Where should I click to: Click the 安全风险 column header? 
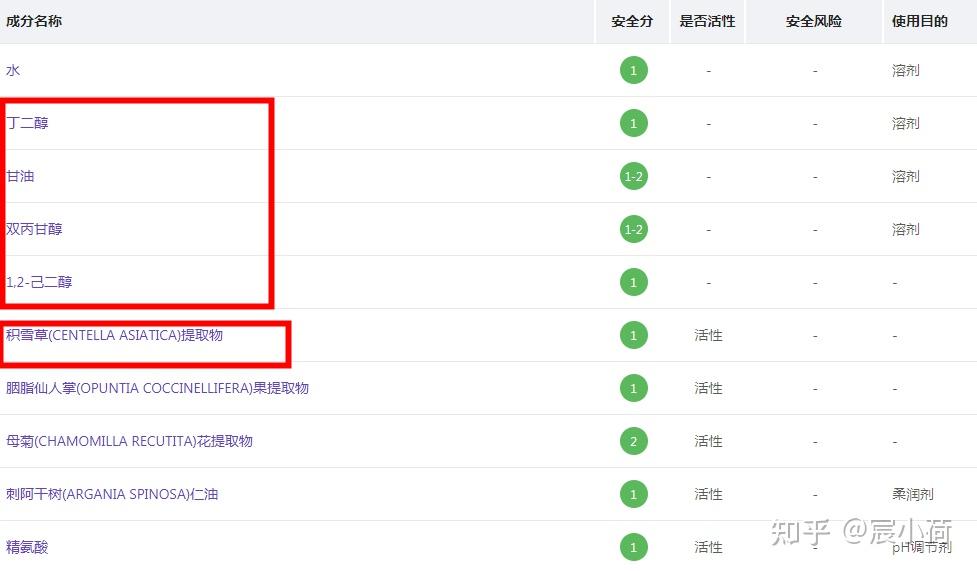click(814, 21)
